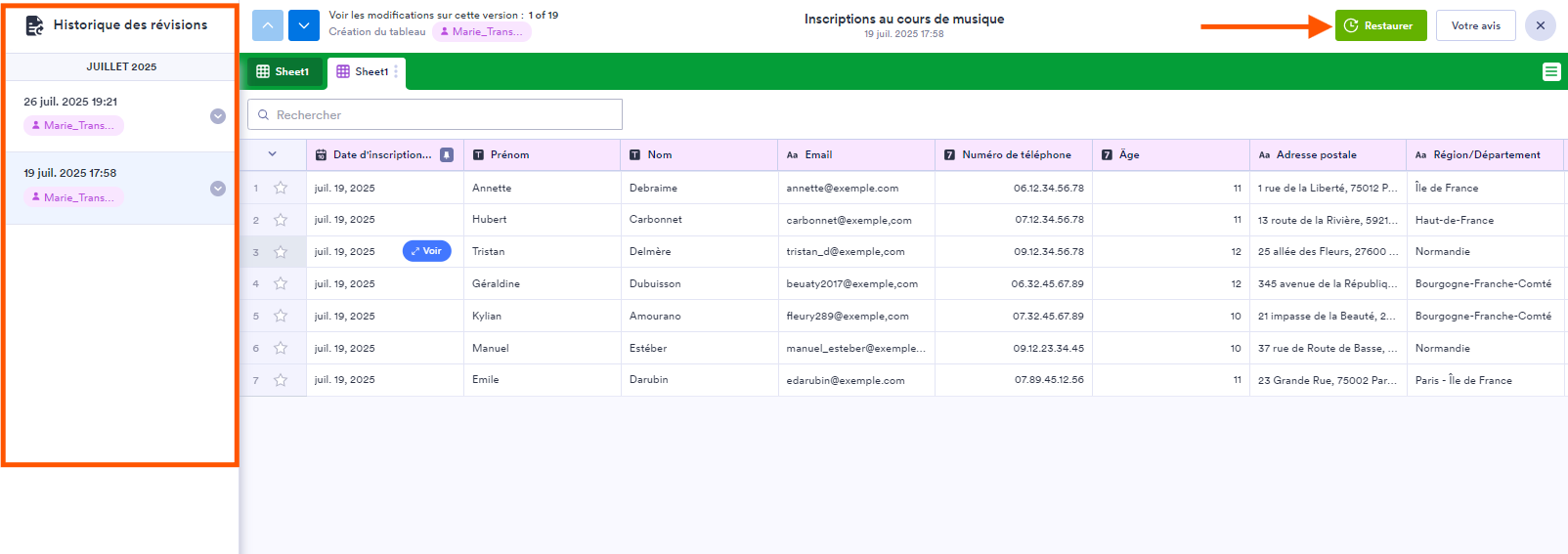Click the Voir button in Tristan's row

point(427,251)
